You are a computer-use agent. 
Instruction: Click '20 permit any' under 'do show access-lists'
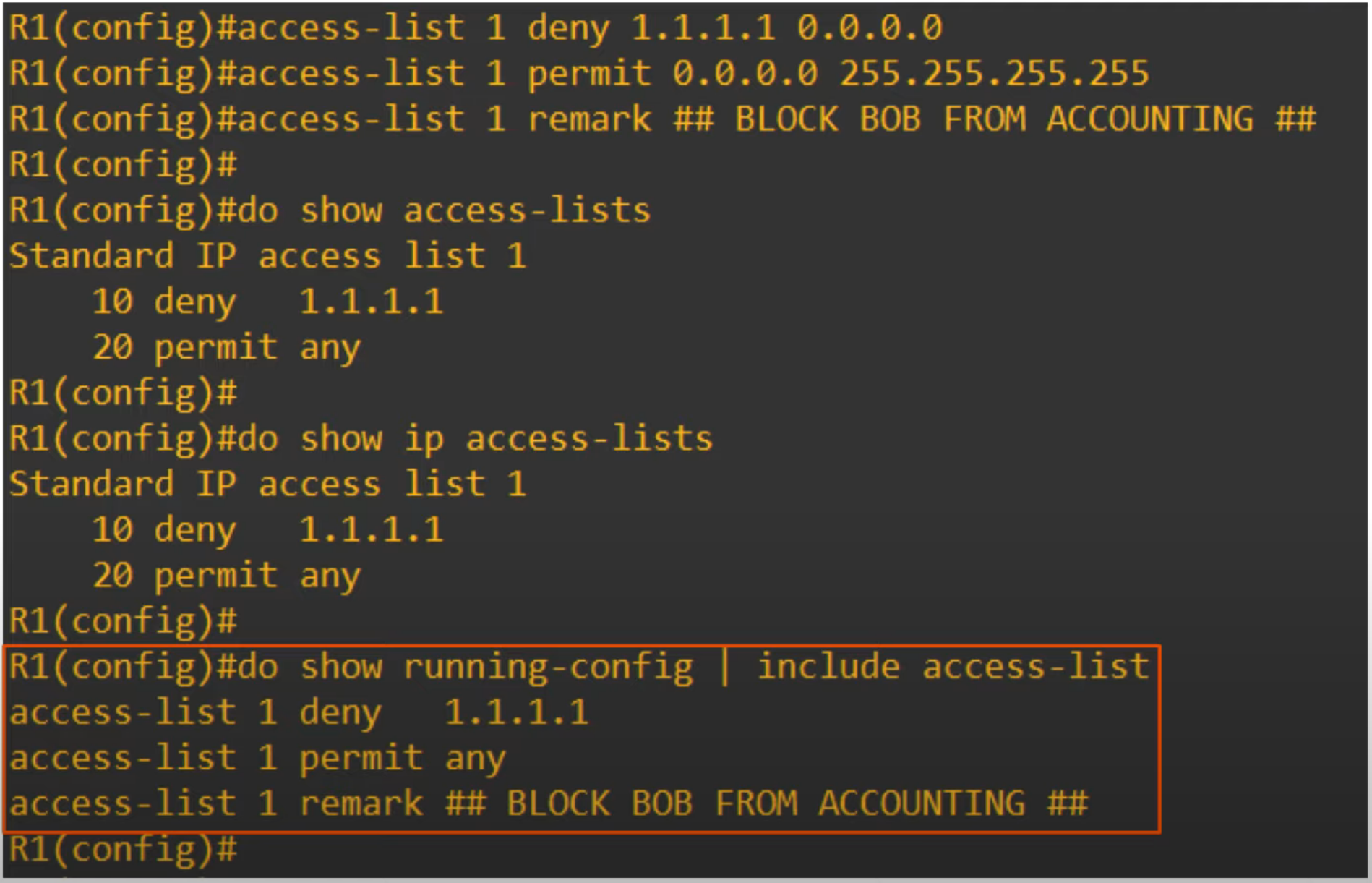pos(226,347)
